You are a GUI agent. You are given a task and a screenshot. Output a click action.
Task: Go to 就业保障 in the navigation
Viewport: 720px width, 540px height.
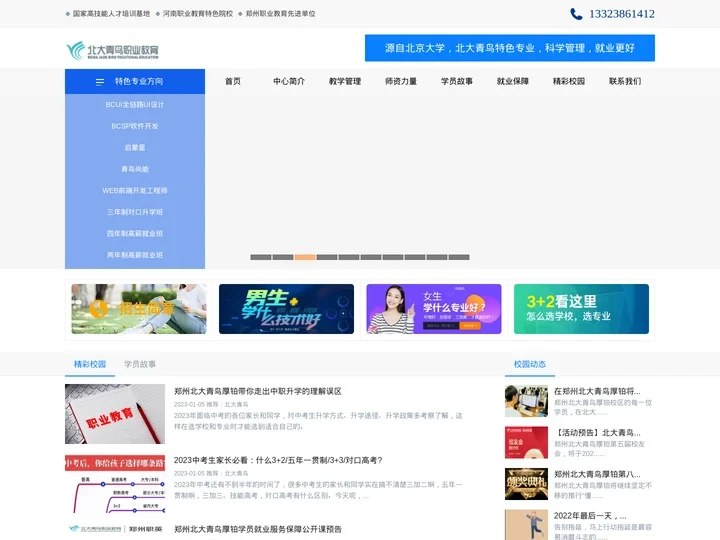tap(513, 81)
